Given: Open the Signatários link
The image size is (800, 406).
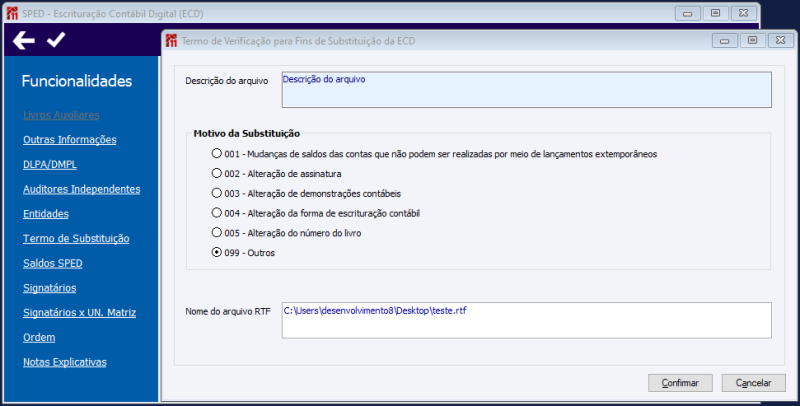Looking at the screenshot, I should pyautogui.click(x=49, y=288).
